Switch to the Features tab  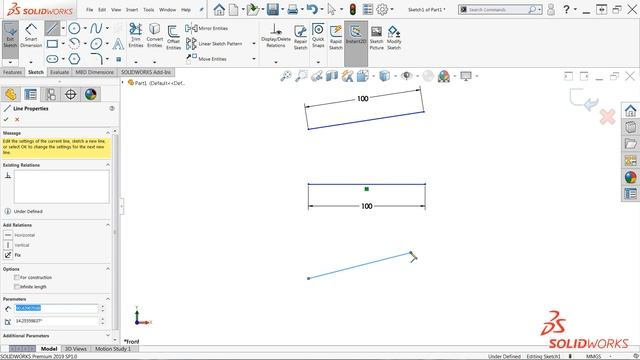click(12, 72)
